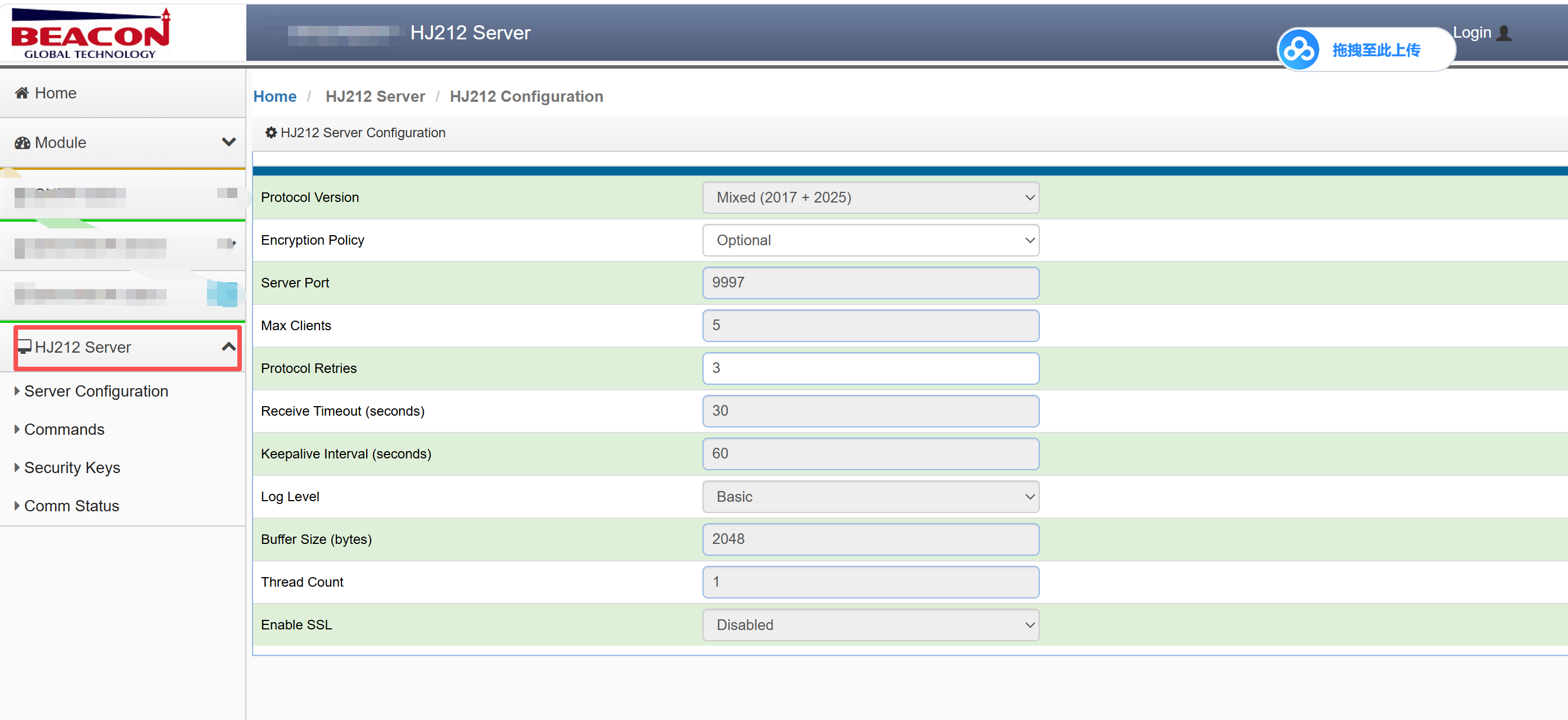Click the Beacon Global Technology logo
Image resolution: width=1568 pixels, height=720 pixels.
91,34
